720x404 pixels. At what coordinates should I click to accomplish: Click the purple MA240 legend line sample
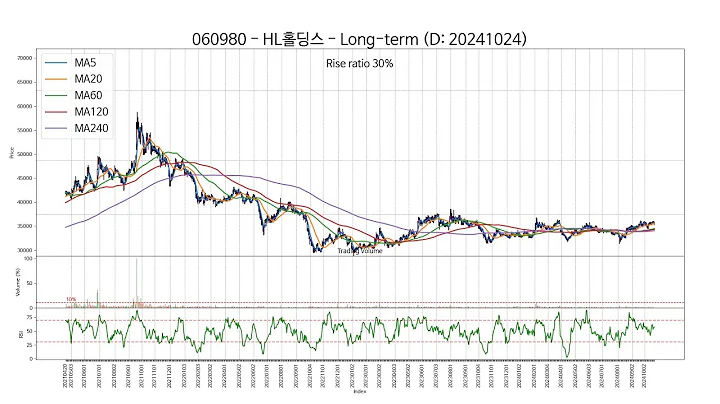(x=56, y=129)
